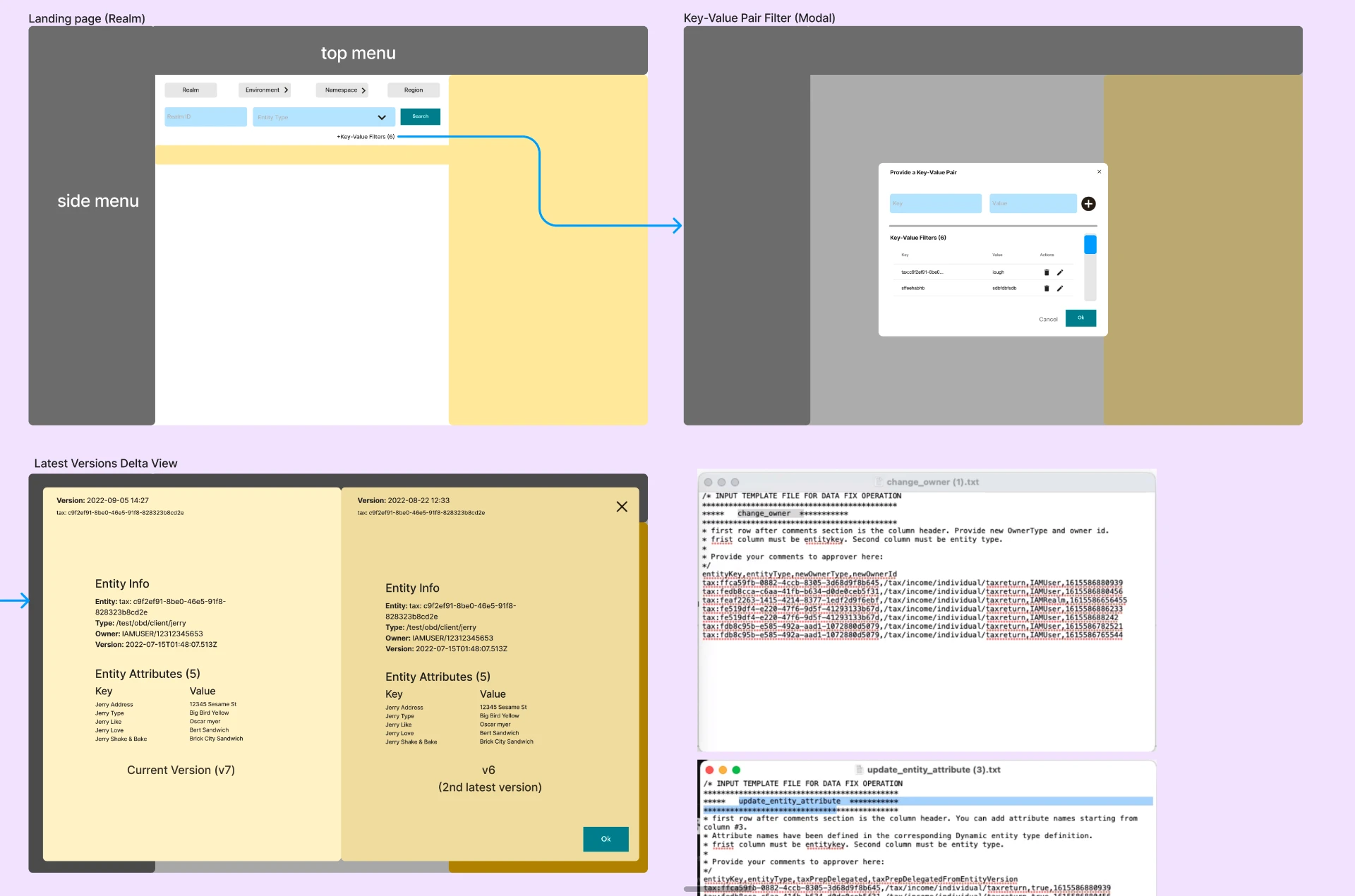Click the top menu bar on Landing page
This screenshot has width=1355, height=896.
pyautogui.click(x=359, y=51)
